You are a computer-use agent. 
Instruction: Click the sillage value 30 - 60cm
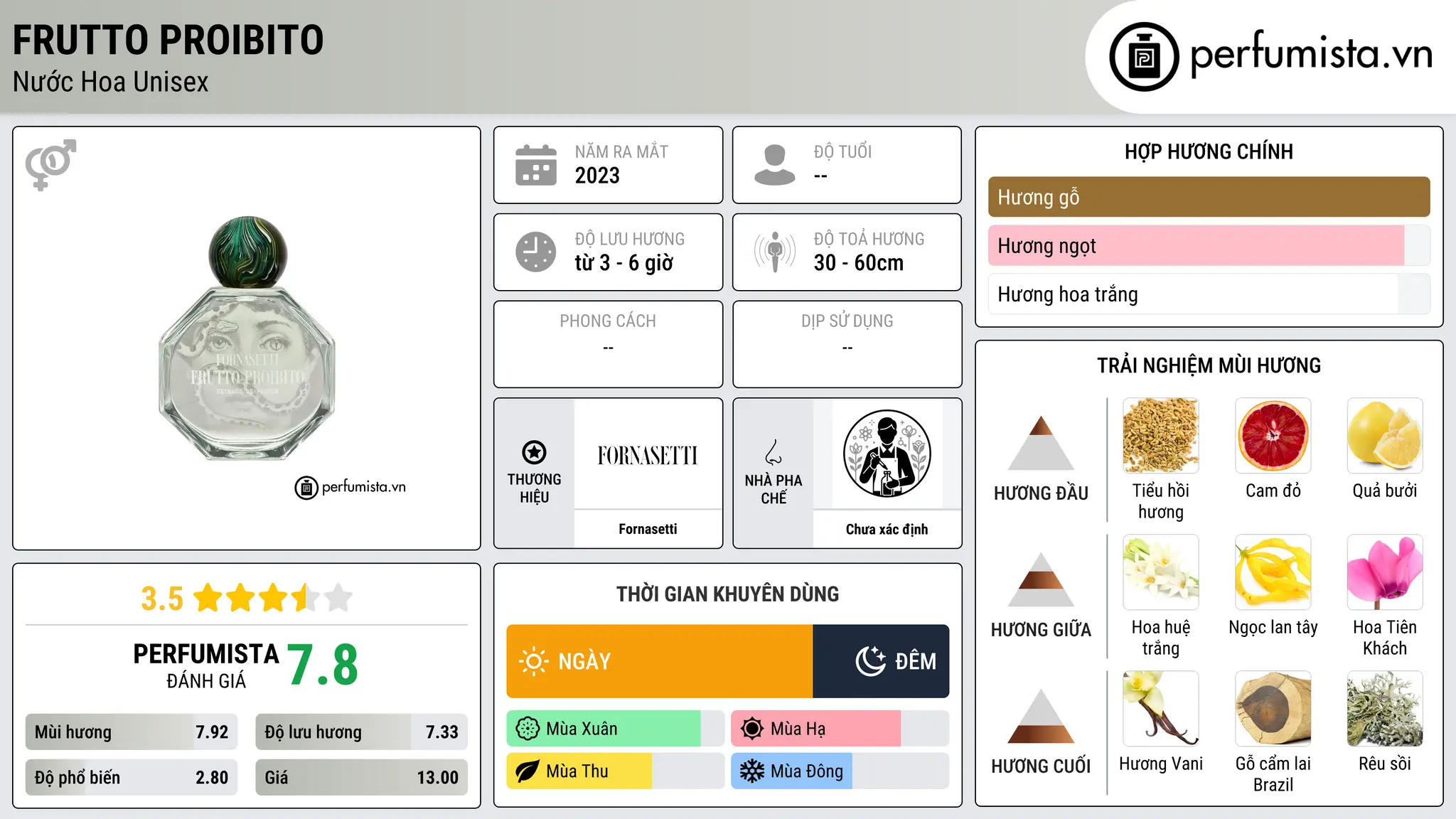pyautogui.click(x=859, y=263)
